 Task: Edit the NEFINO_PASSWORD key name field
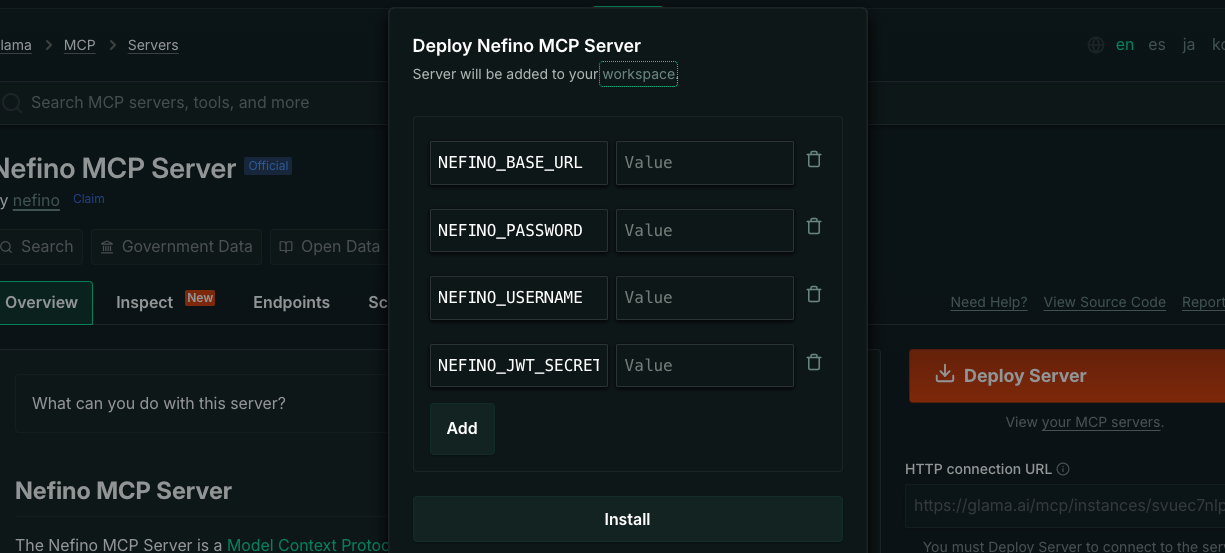(x=519, y=230)
